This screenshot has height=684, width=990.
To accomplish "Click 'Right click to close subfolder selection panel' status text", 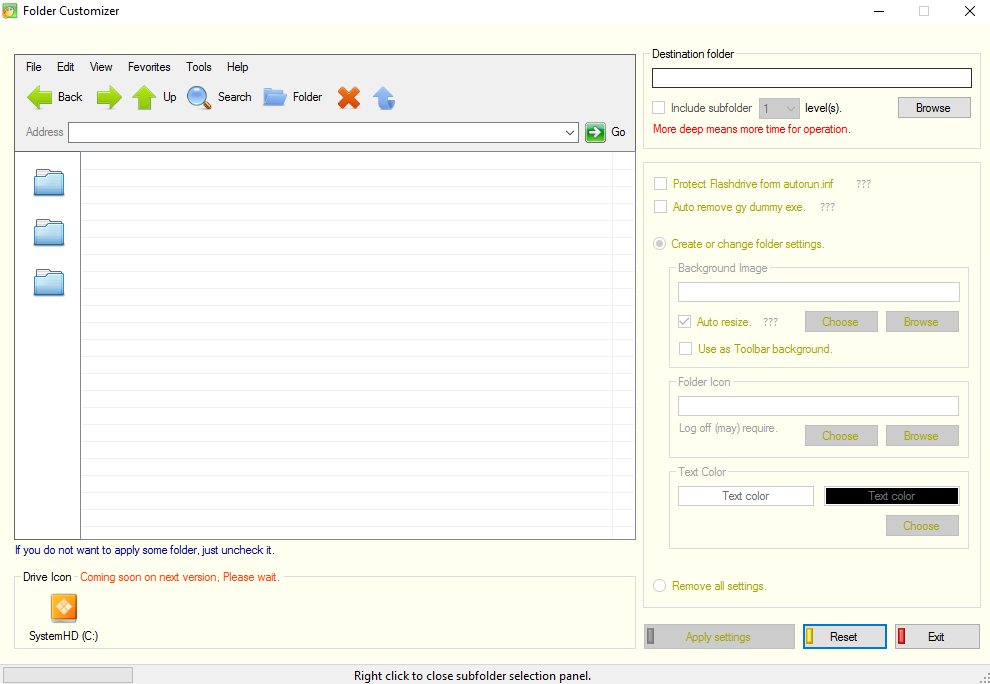I will 472,676.
